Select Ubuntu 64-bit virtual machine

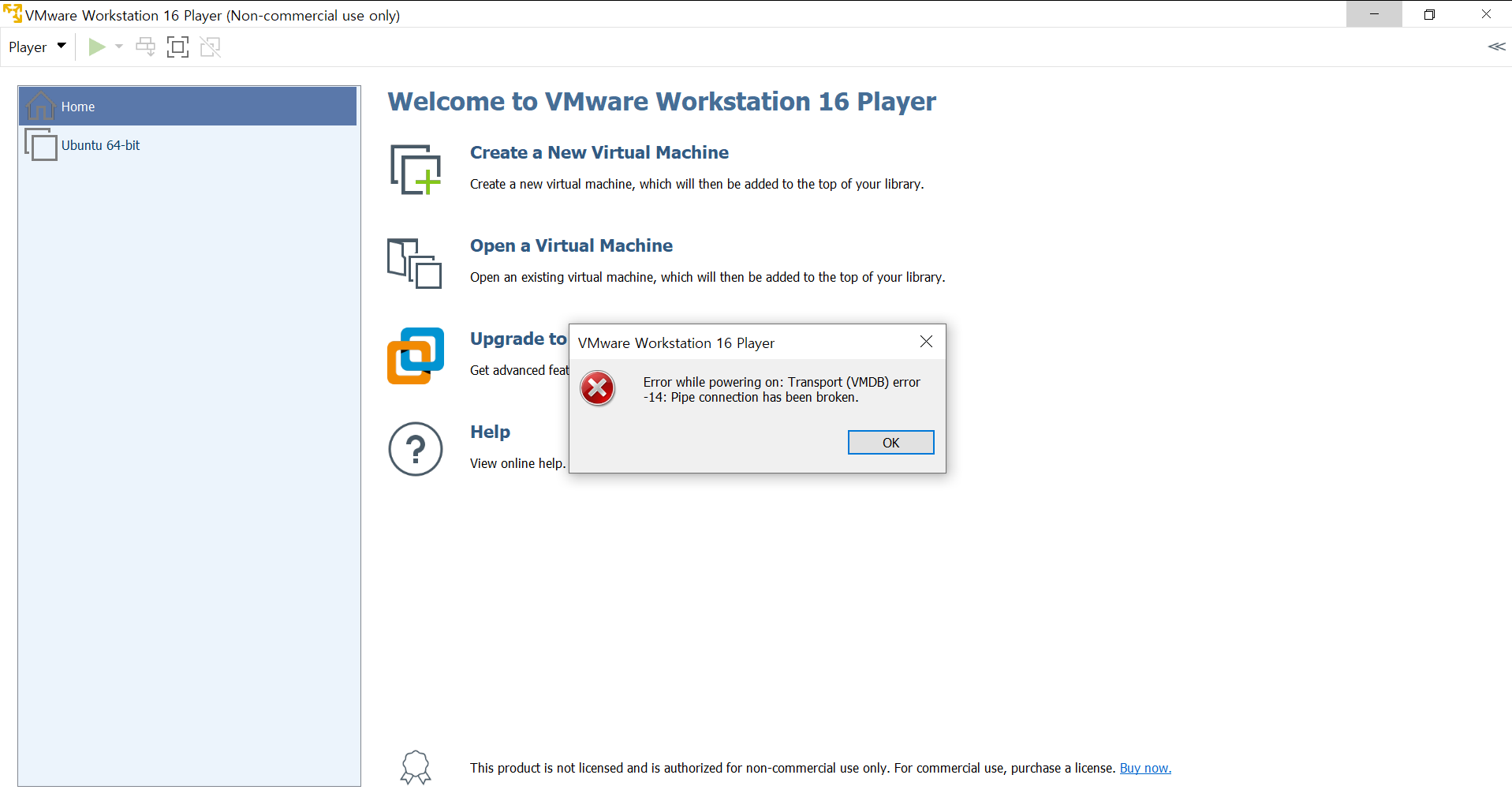(x=188, y=145)
